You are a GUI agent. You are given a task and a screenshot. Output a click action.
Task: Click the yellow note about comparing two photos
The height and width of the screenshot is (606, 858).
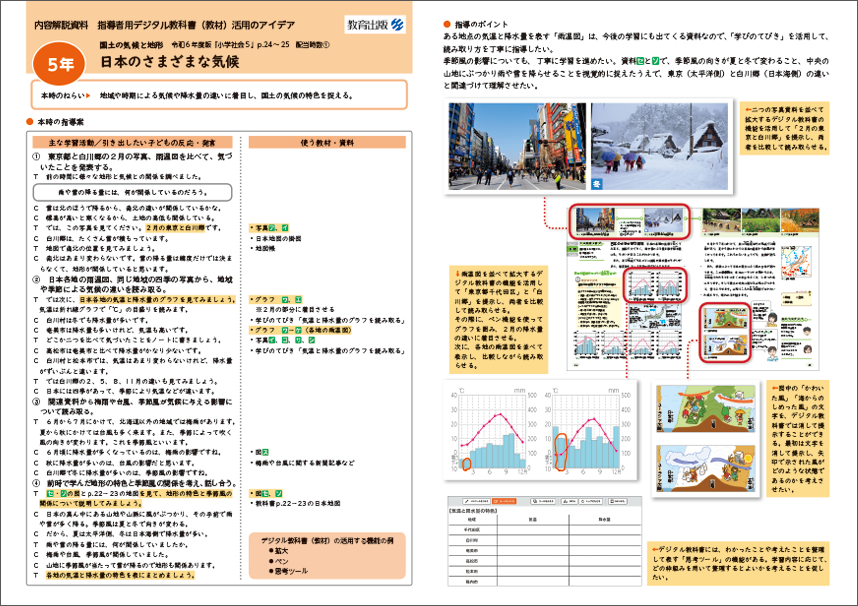coord(785,128)
